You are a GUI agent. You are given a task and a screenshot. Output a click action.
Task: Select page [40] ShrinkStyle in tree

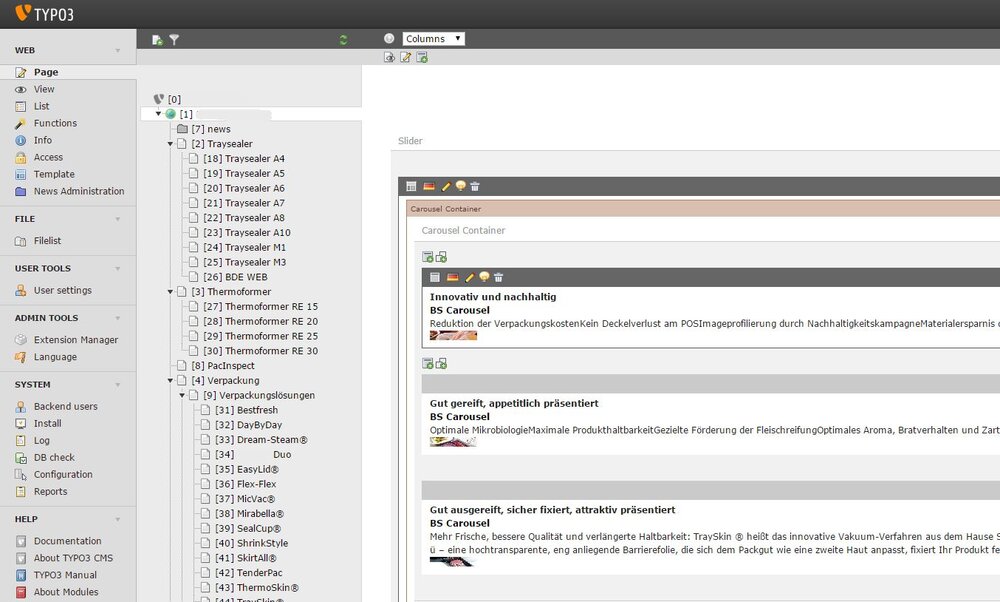252,543
